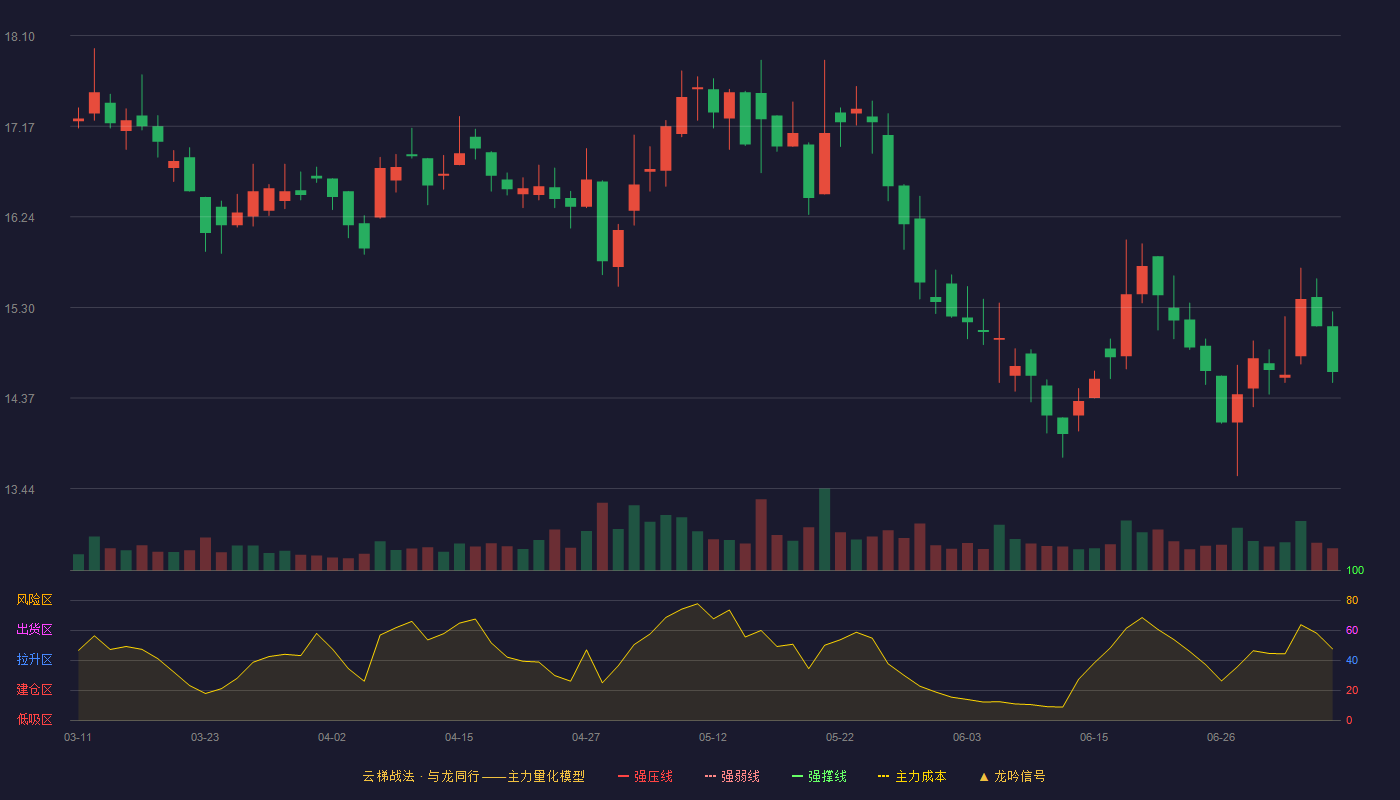Image resolution: width=1400 pixels, height=800 pixels.
Task: Toggle the 龙吟信号 legend entry
Action: [x=1011, y=776]
